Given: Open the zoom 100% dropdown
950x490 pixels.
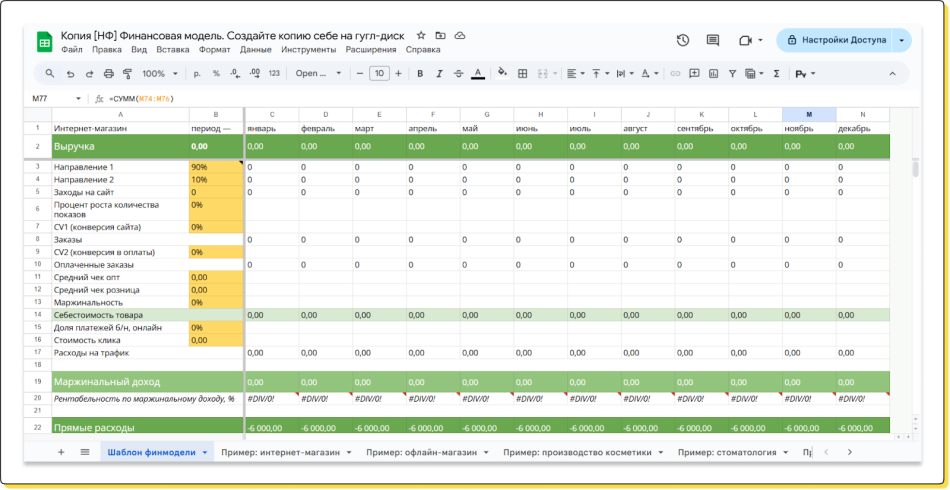Looking at the screenshot, I should coord(159,74).
